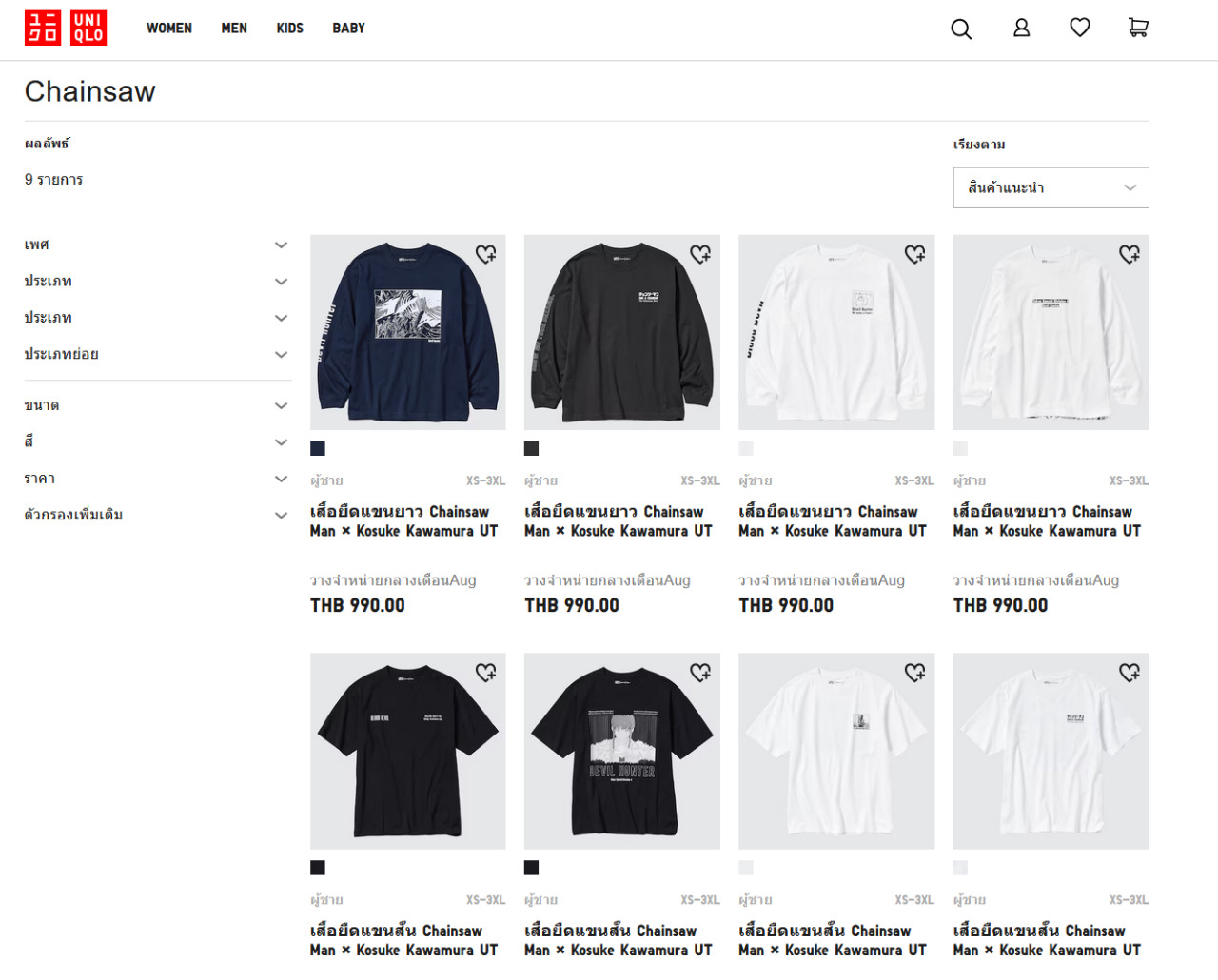Image resolution: width=1218 pixels, height=980 pixels.
Task: Open the black long-sleeve shirt image
Action: click(622, 332)
